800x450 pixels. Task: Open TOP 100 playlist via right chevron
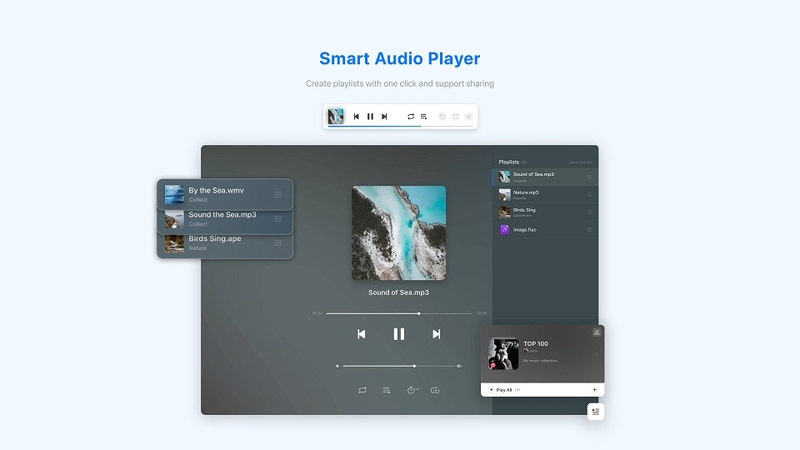point(596,354)
